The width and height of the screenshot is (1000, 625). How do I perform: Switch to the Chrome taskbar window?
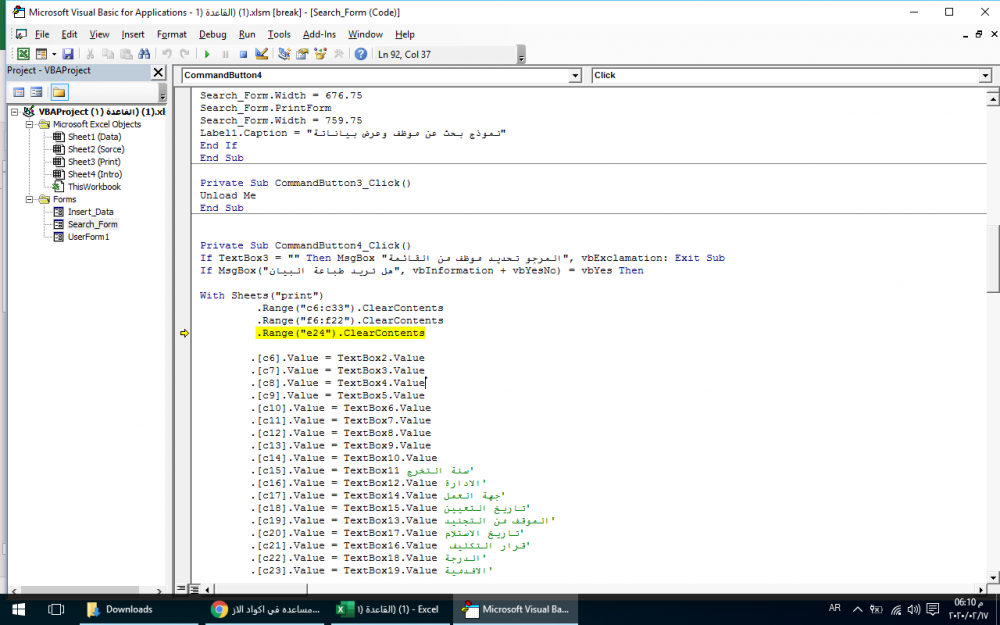pos(266,610)
